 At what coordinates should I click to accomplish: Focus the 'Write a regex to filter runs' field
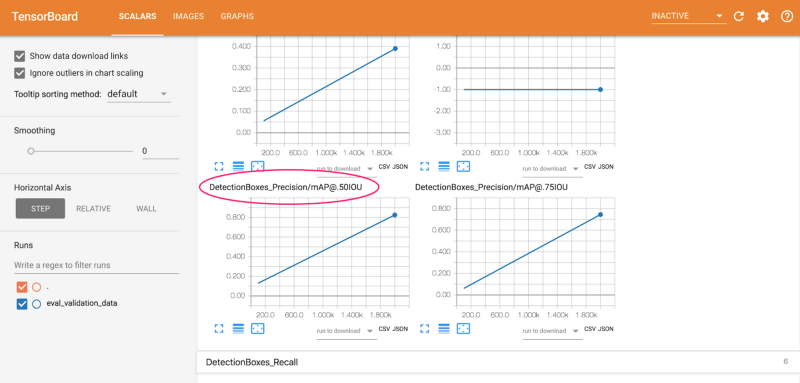(96, 265)
